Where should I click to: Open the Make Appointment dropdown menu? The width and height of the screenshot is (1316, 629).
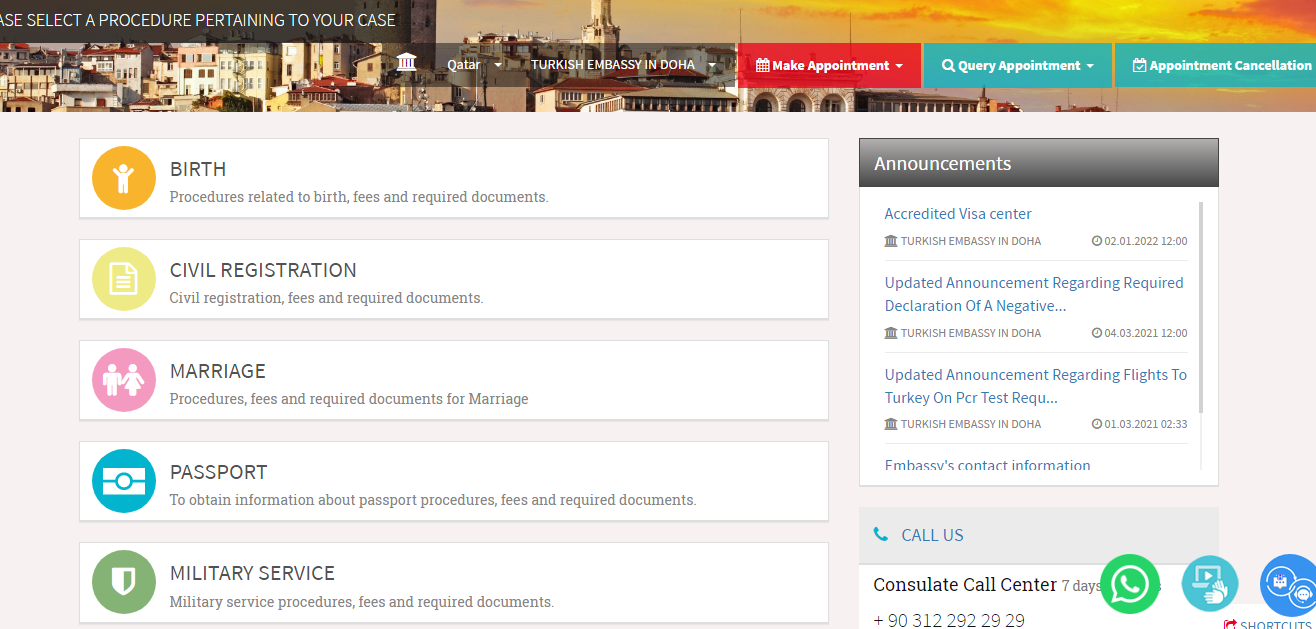tap(829, 65)
